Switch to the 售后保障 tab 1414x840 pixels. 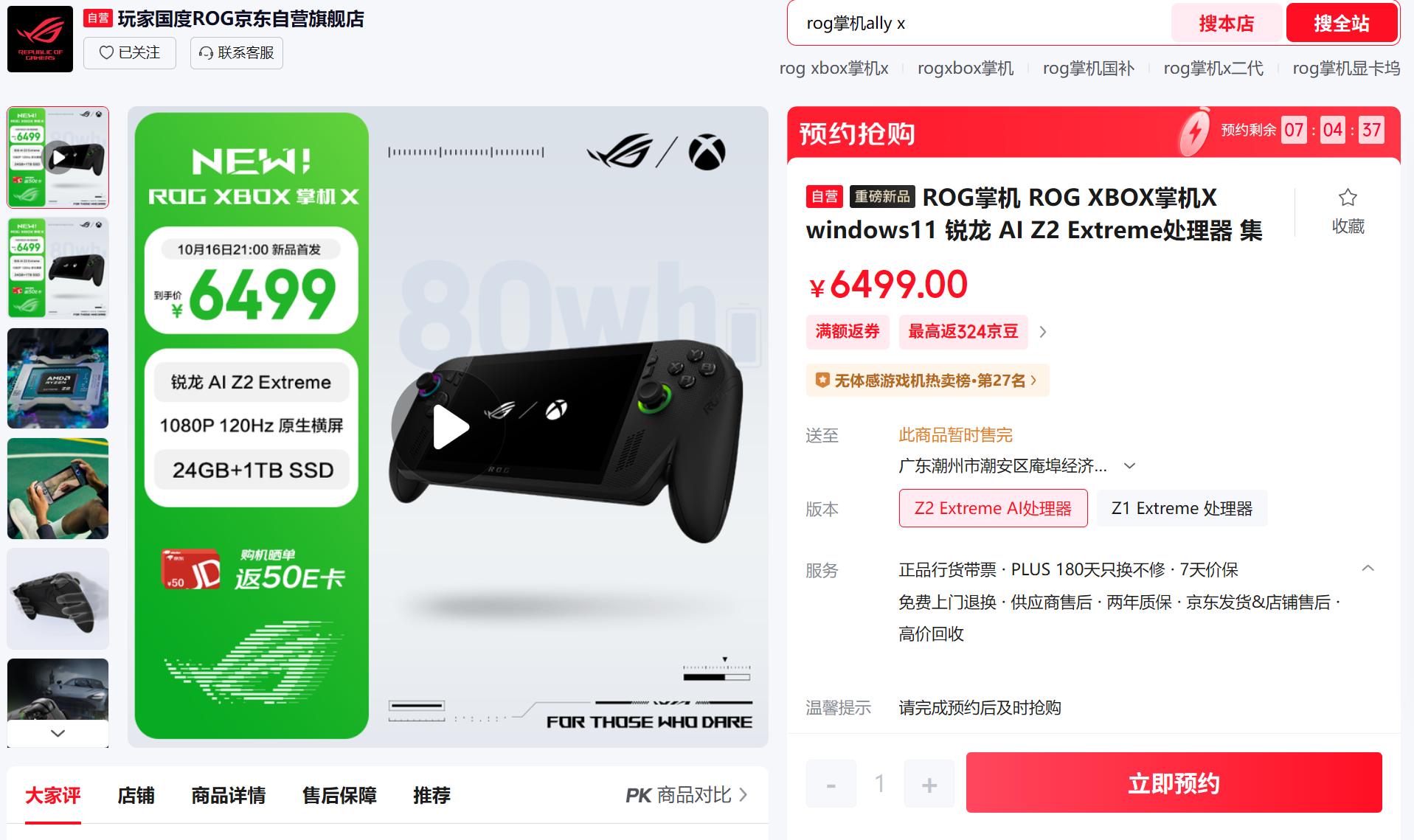pyautogui.click(x=339, y=795)
